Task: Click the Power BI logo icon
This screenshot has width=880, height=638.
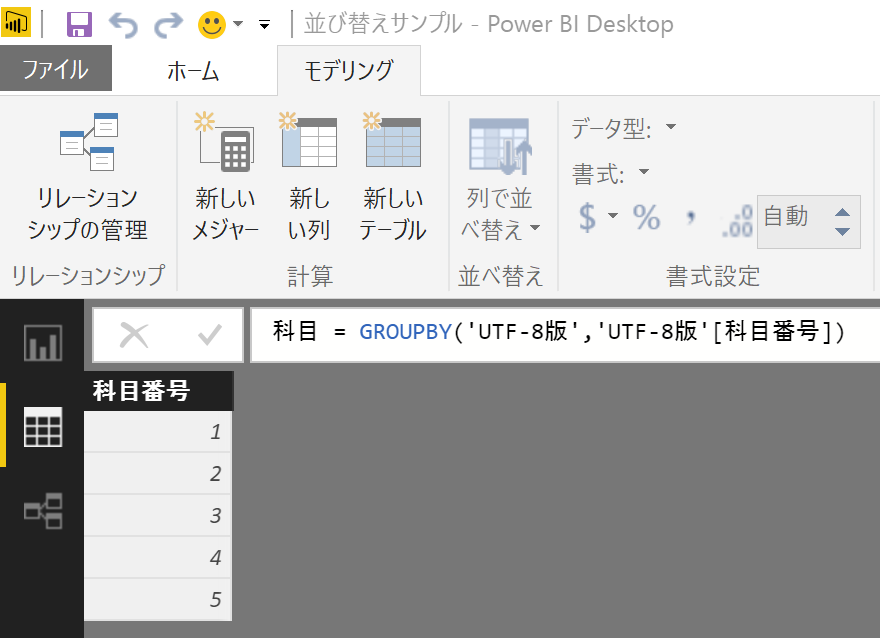Action: point(16,23)
